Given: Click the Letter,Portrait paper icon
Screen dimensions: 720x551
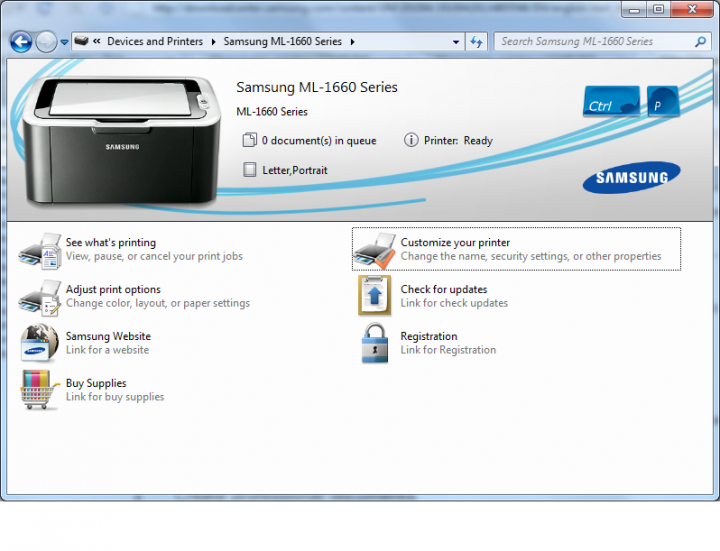Looking at the screenshot, I should (249, 169).
